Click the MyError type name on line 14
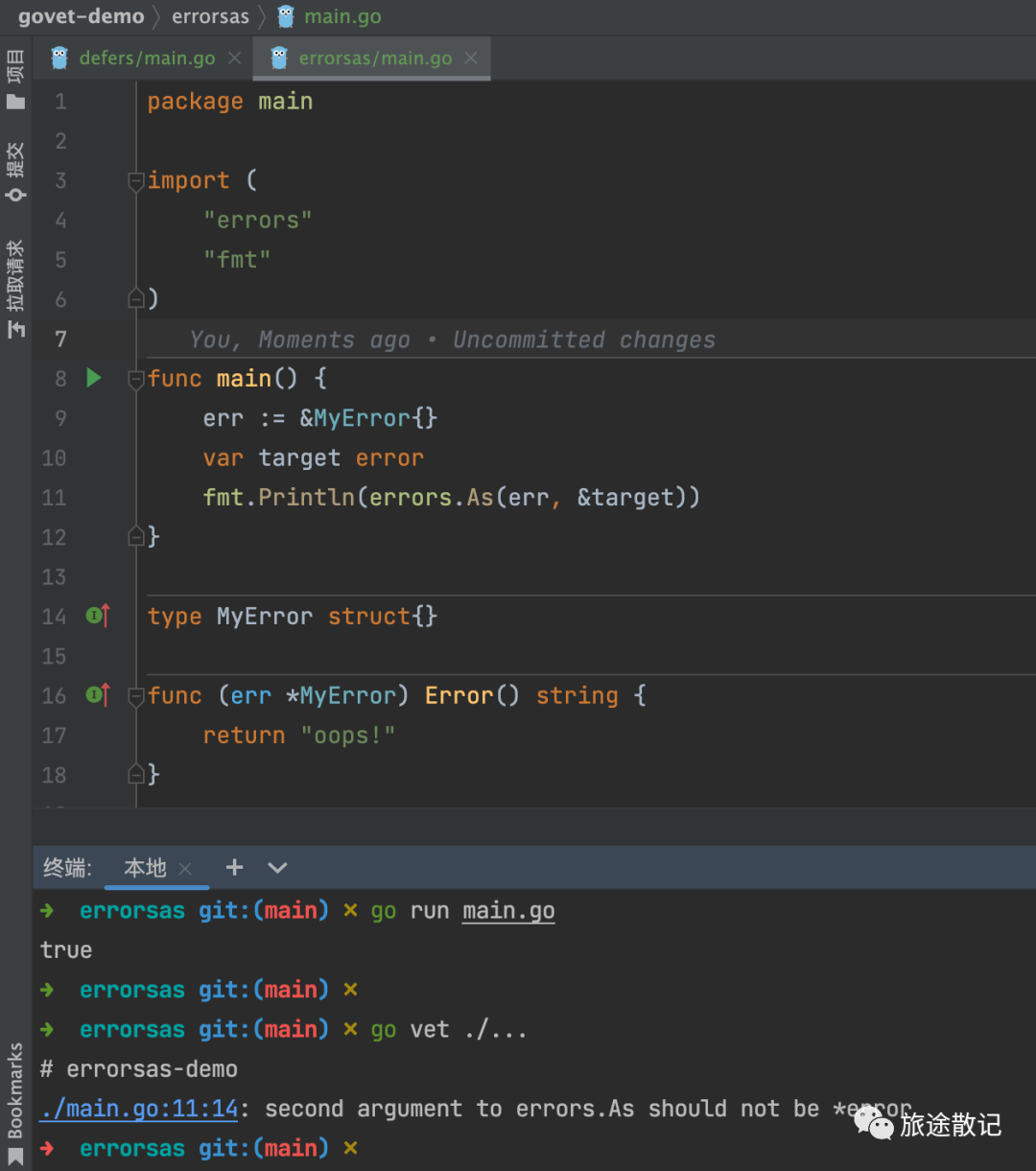This screenshot has height=1171, width=1036. coord(265,616)
